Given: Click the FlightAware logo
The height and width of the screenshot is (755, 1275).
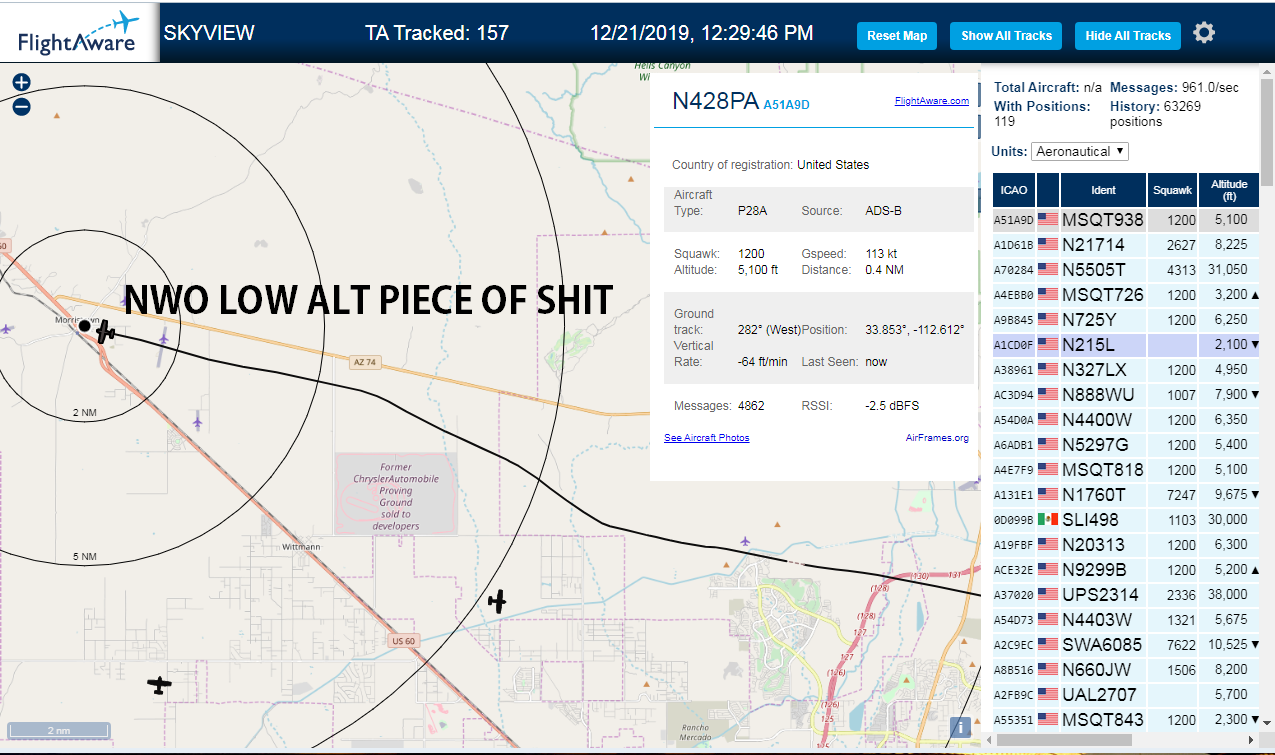Looking at the screenshot, I should pos(79,32).
